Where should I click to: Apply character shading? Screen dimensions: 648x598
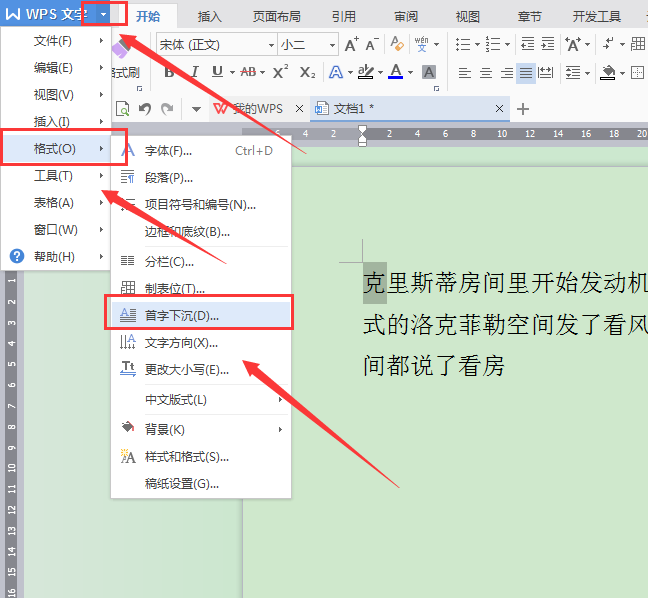429,73
